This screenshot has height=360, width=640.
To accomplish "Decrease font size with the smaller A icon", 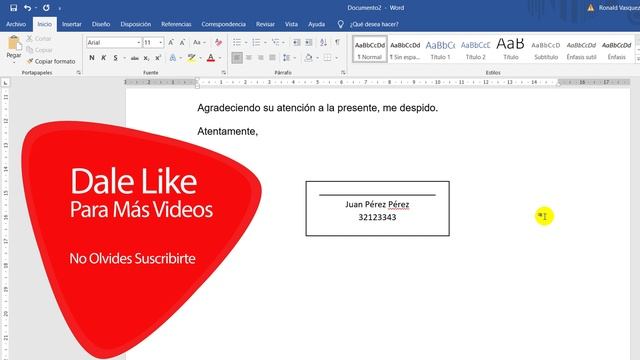I will 182,42.
